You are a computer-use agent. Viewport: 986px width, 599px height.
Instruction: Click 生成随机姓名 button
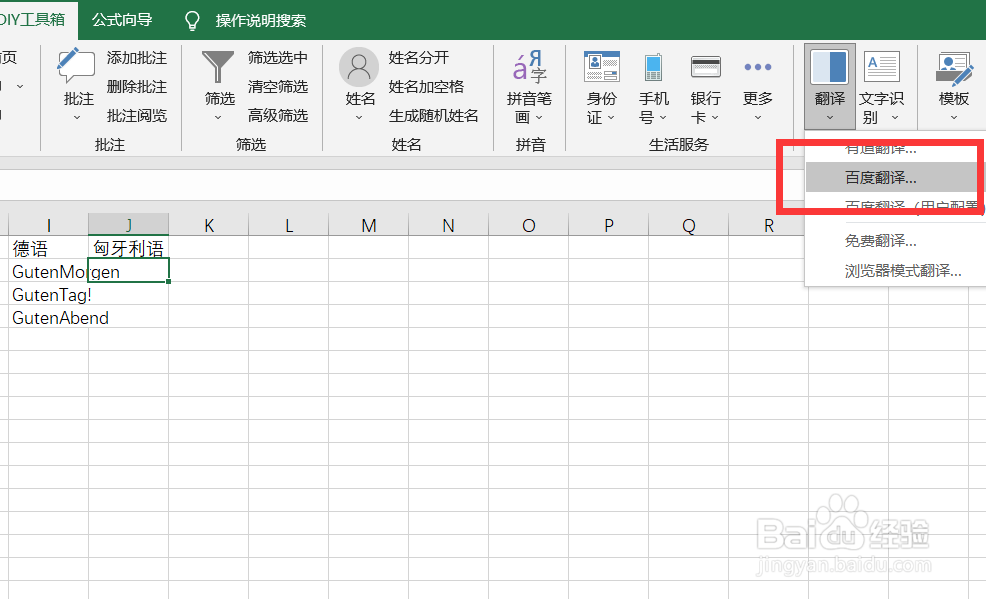point(434,116)
